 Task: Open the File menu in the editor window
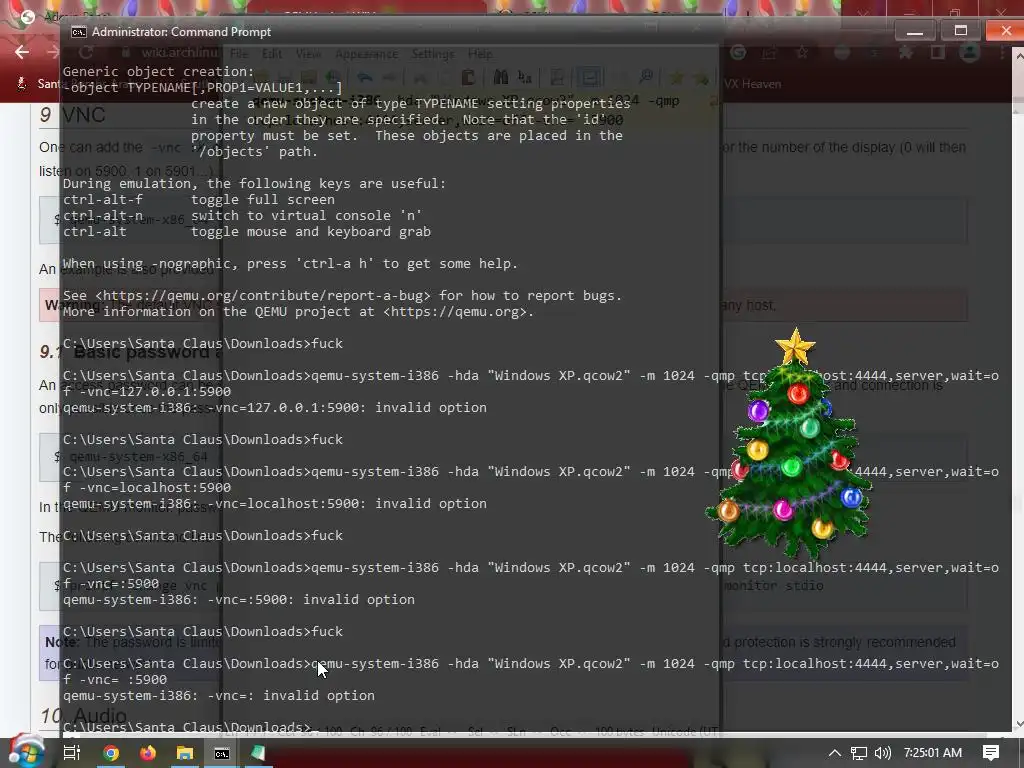coord(239,54)
